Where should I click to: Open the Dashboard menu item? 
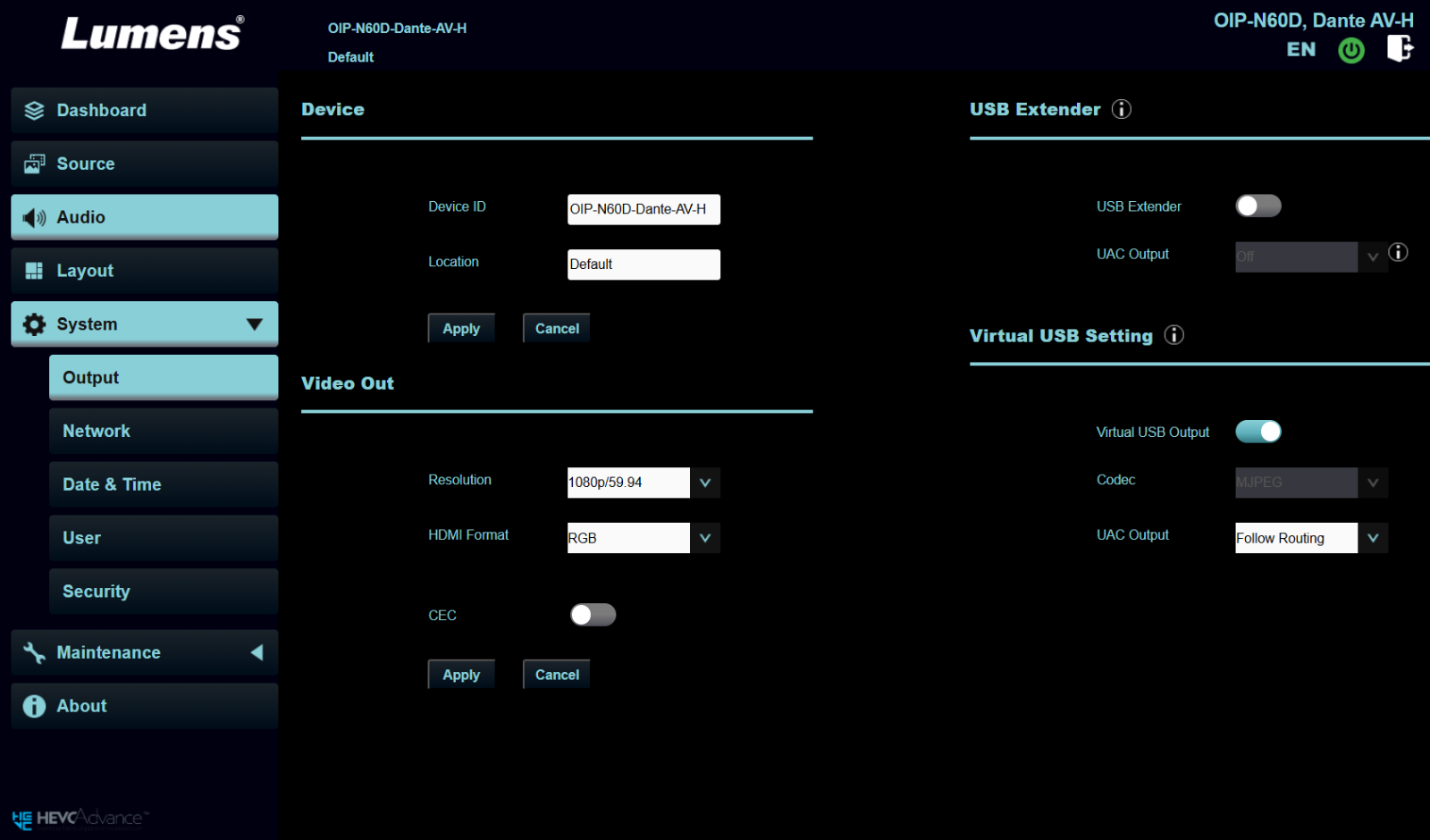[144, 111]
